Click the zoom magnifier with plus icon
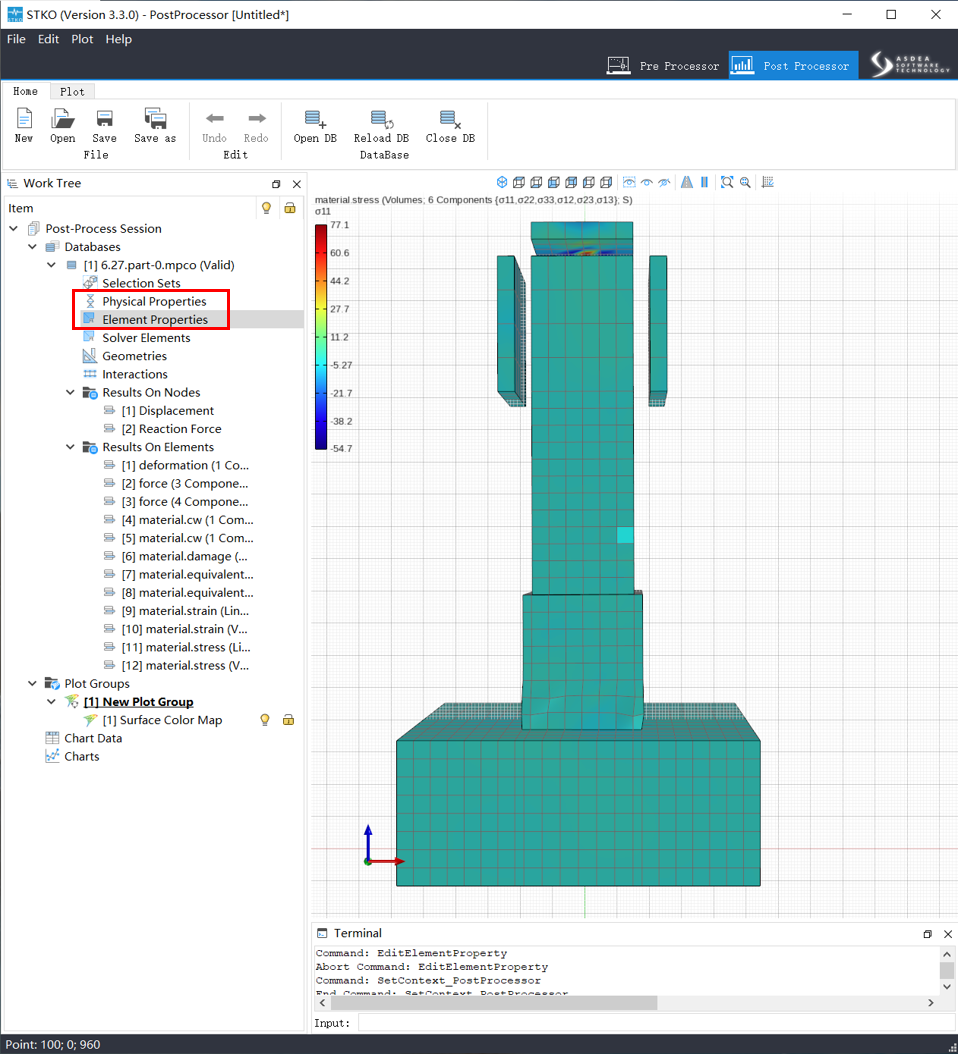This screenshot has height=1054, width=958. 745,182
